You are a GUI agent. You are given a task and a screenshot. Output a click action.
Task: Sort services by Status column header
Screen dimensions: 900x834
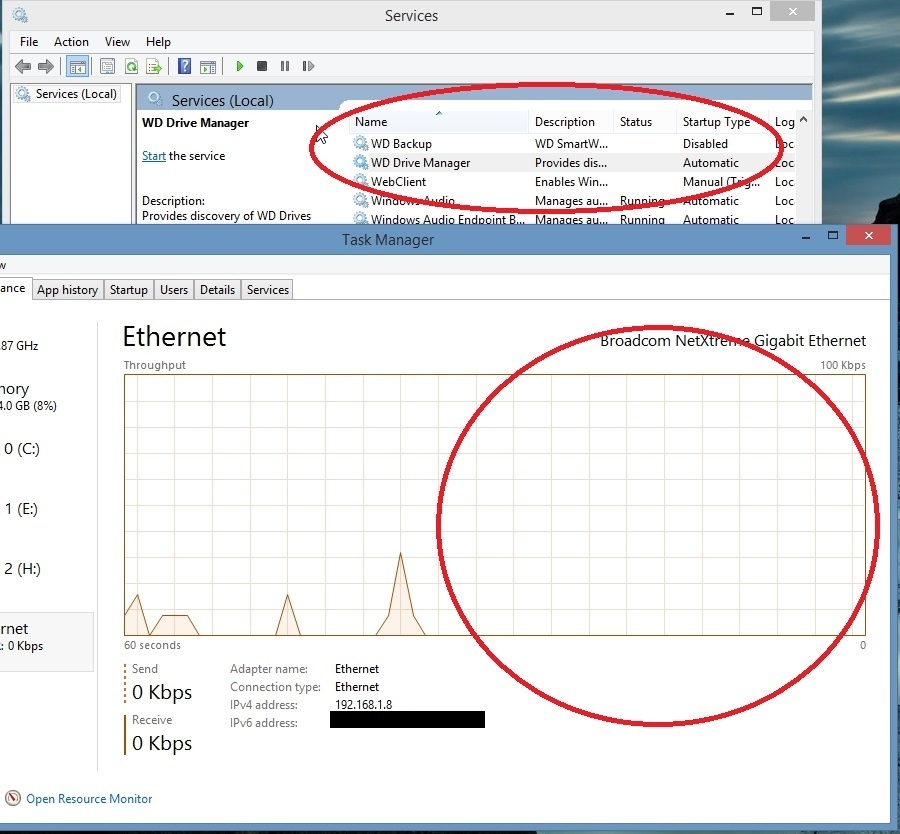(x=644, y=122)
